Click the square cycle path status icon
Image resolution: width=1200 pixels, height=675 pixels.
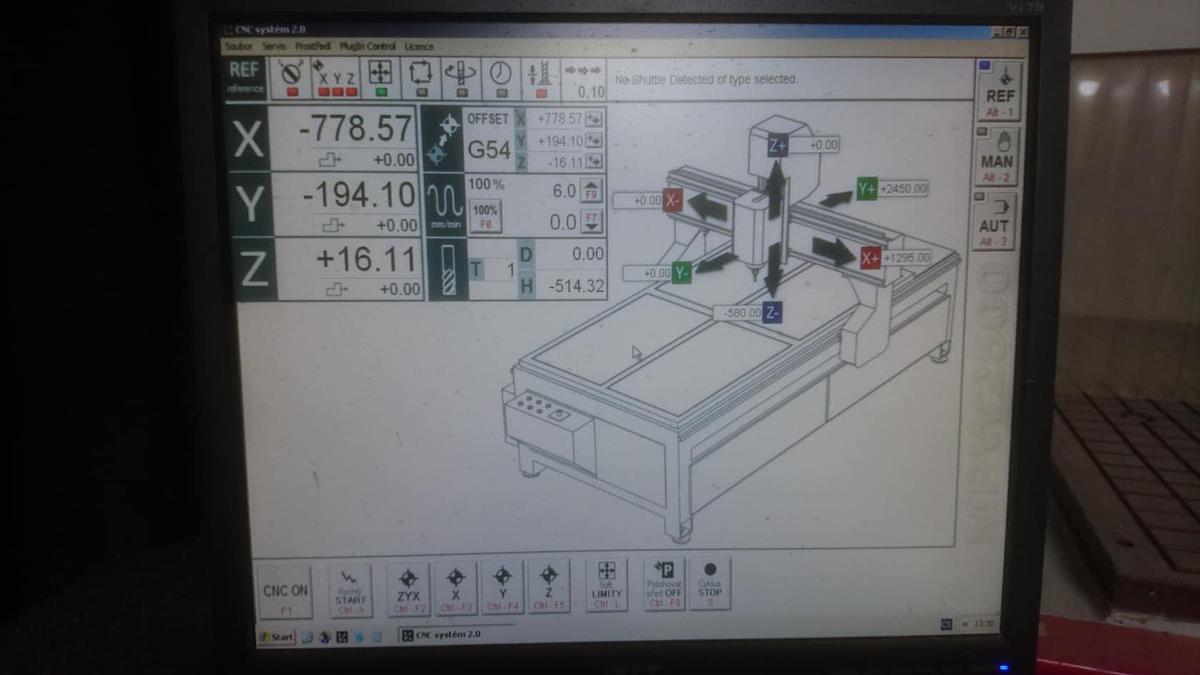[x=420, y=77]
